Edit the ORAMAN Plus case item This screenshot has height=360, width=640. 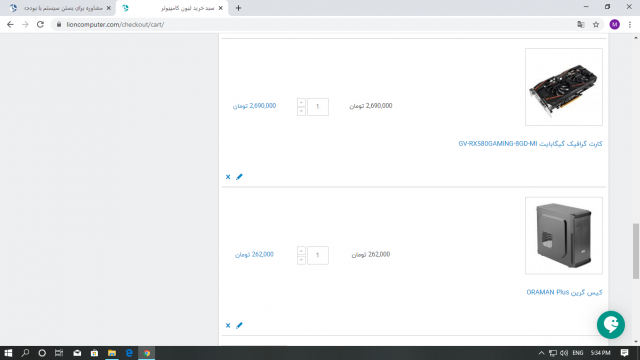tap(239, 325)
